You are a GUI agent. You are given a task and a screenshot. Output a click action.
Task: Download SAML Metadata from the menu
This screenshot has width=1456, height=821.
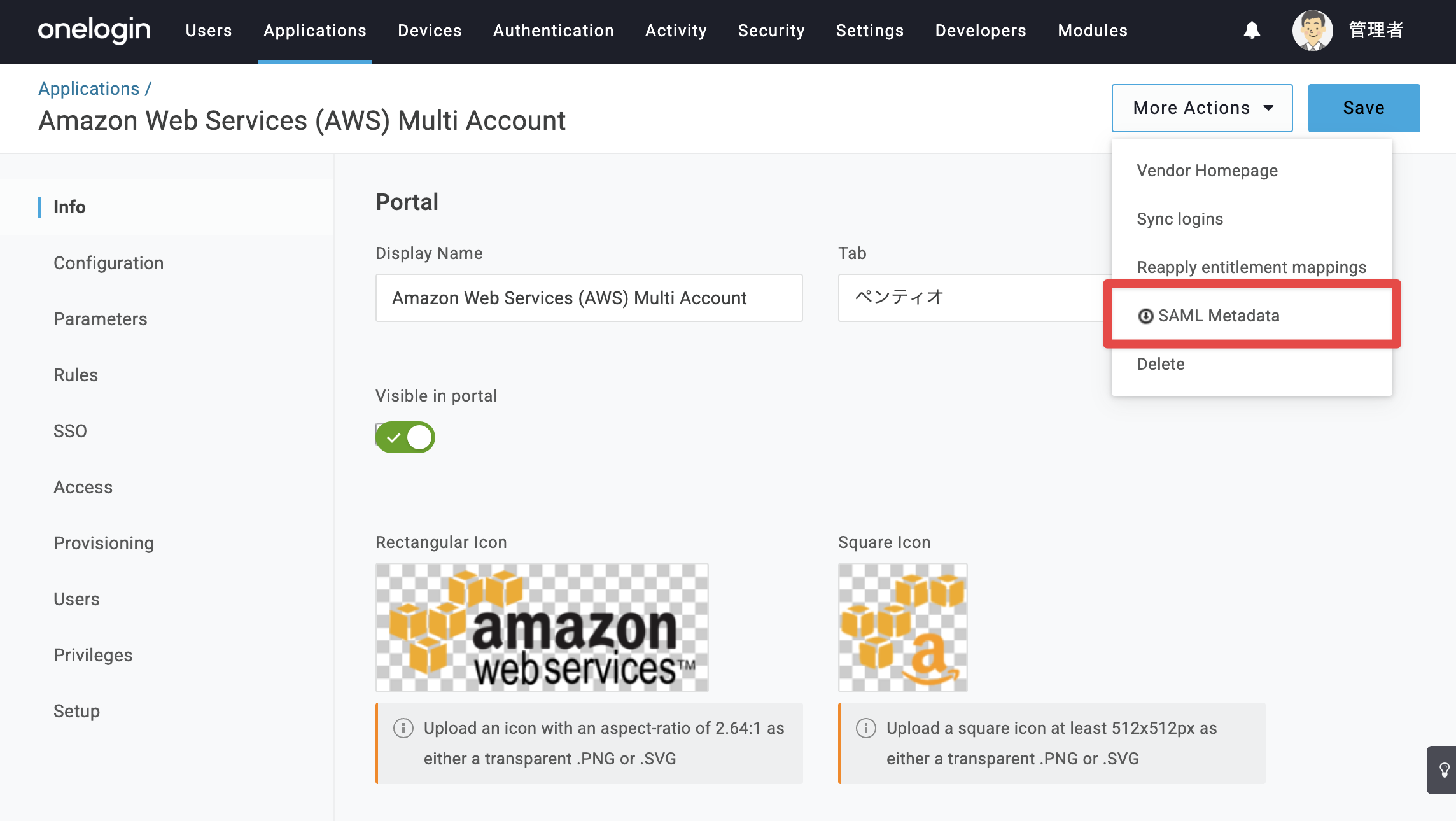[x=1252, y=316]
